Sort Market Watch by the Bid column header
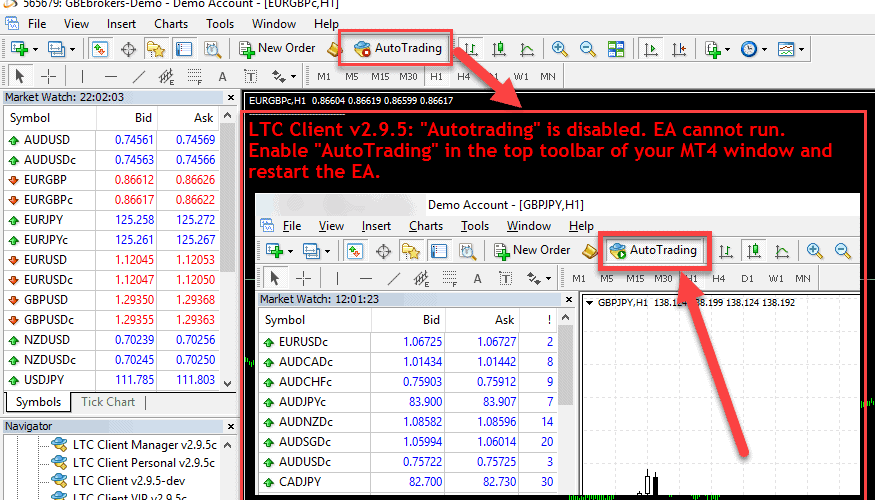This screenshot has width=875, height=500. point(127,118)
